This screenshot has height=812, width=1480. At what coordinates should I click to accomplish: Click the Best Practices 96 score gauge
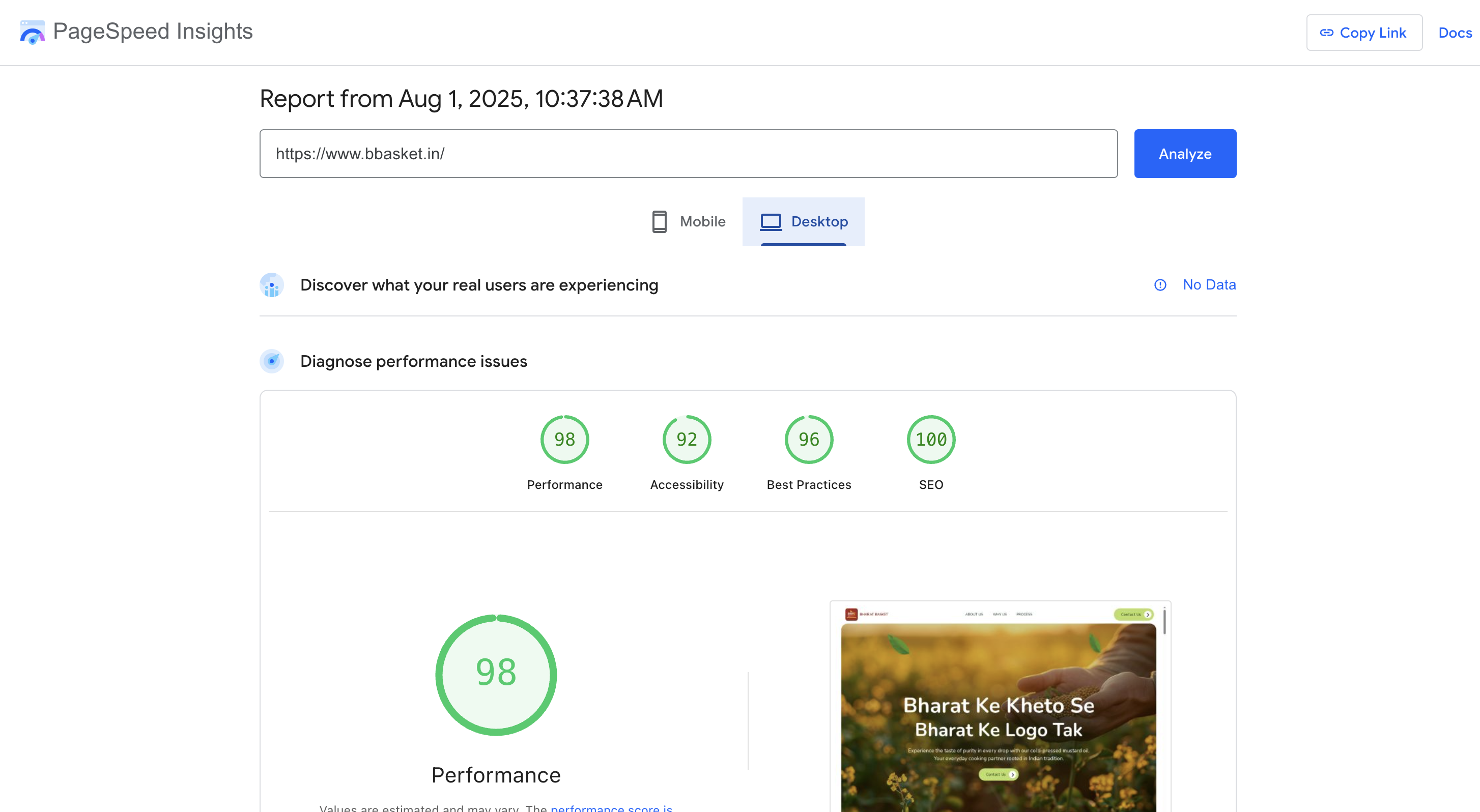click(808, 439)
